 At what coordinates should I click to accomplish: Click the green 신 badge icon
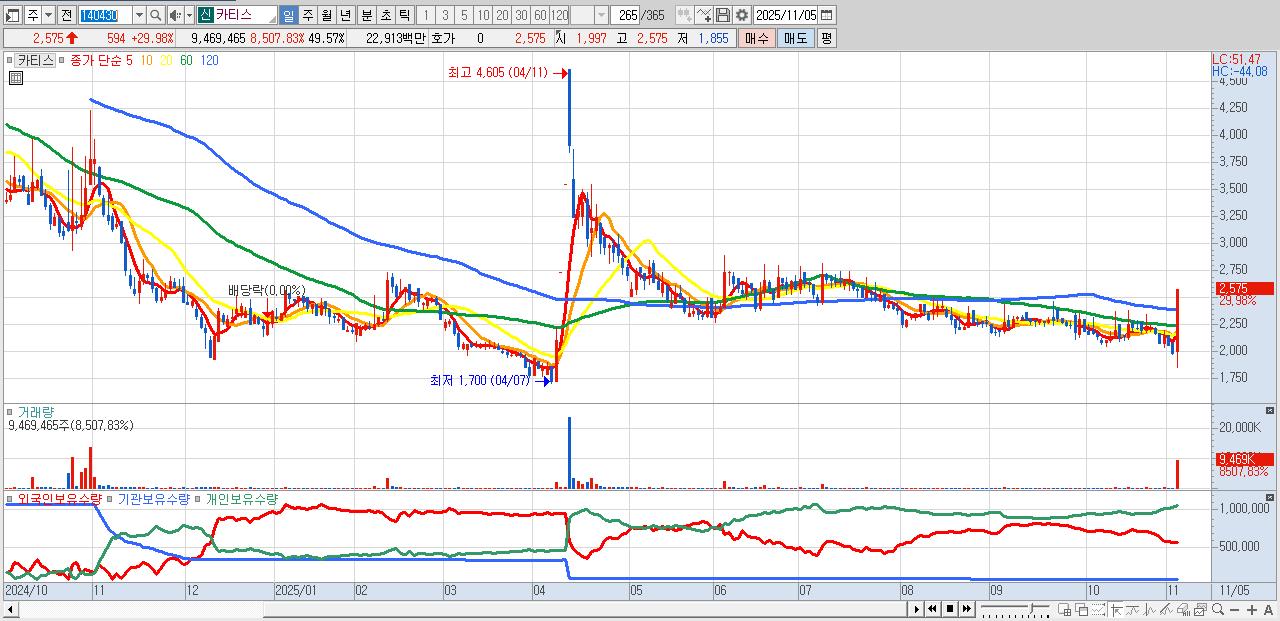[204, 15]
